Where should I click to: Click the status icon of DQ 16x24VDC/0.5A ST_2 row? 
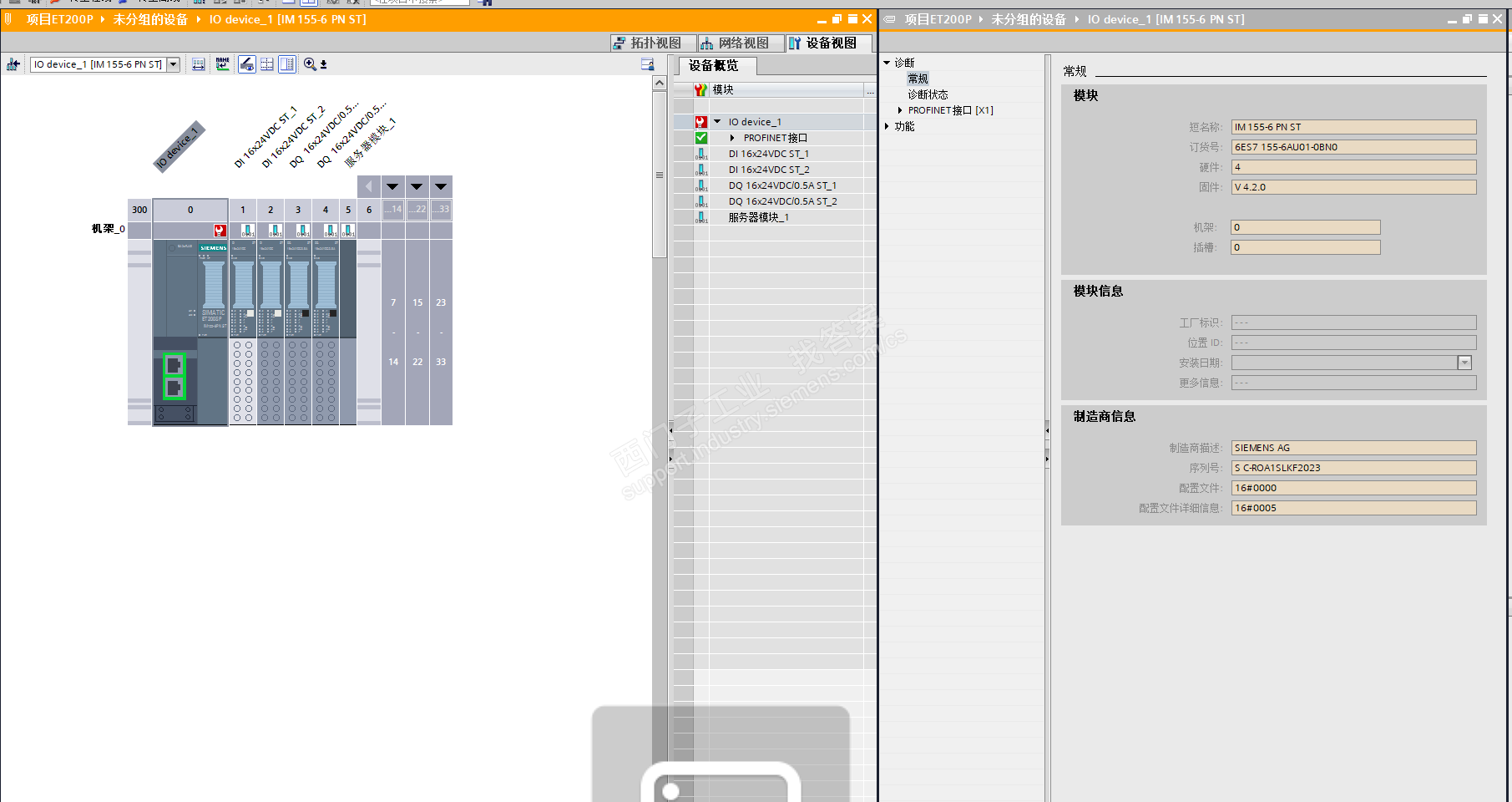[x=701, y=201]
